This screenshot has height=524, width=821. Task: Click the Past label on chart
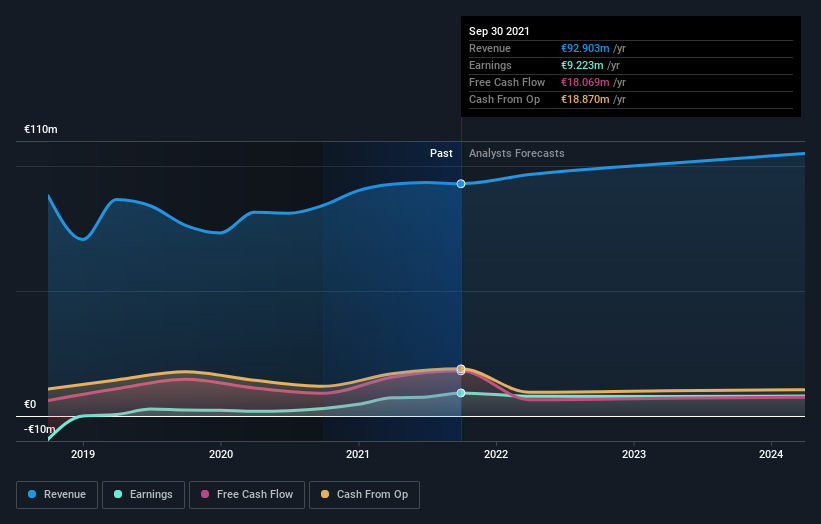point(441,153)
